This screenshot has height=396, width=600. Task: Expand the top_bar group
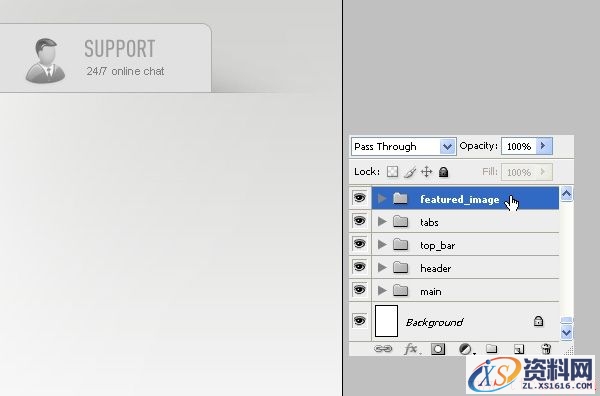point(382,244)
